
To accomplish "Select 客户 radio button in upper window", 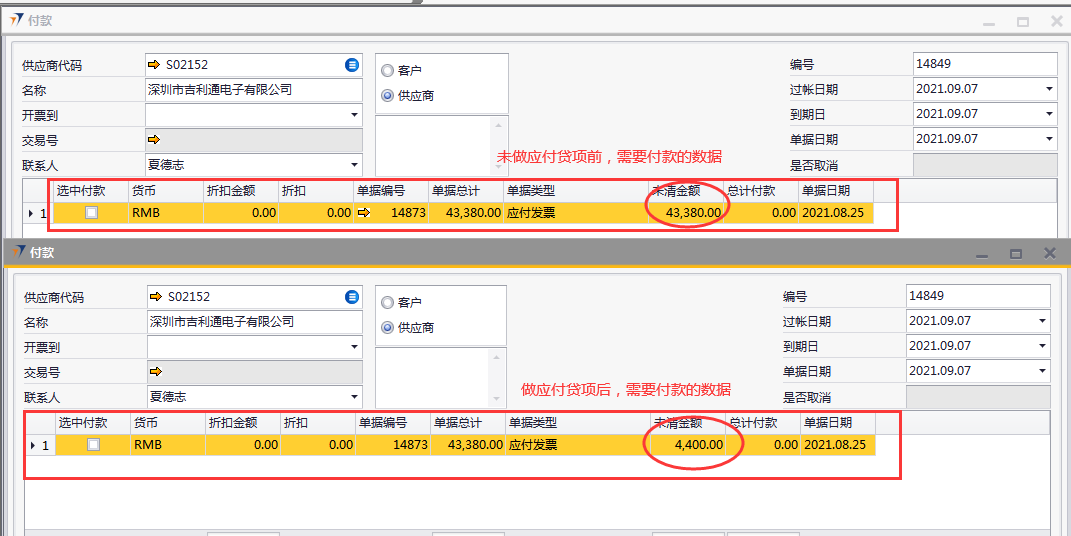I will tap(388, 71).
